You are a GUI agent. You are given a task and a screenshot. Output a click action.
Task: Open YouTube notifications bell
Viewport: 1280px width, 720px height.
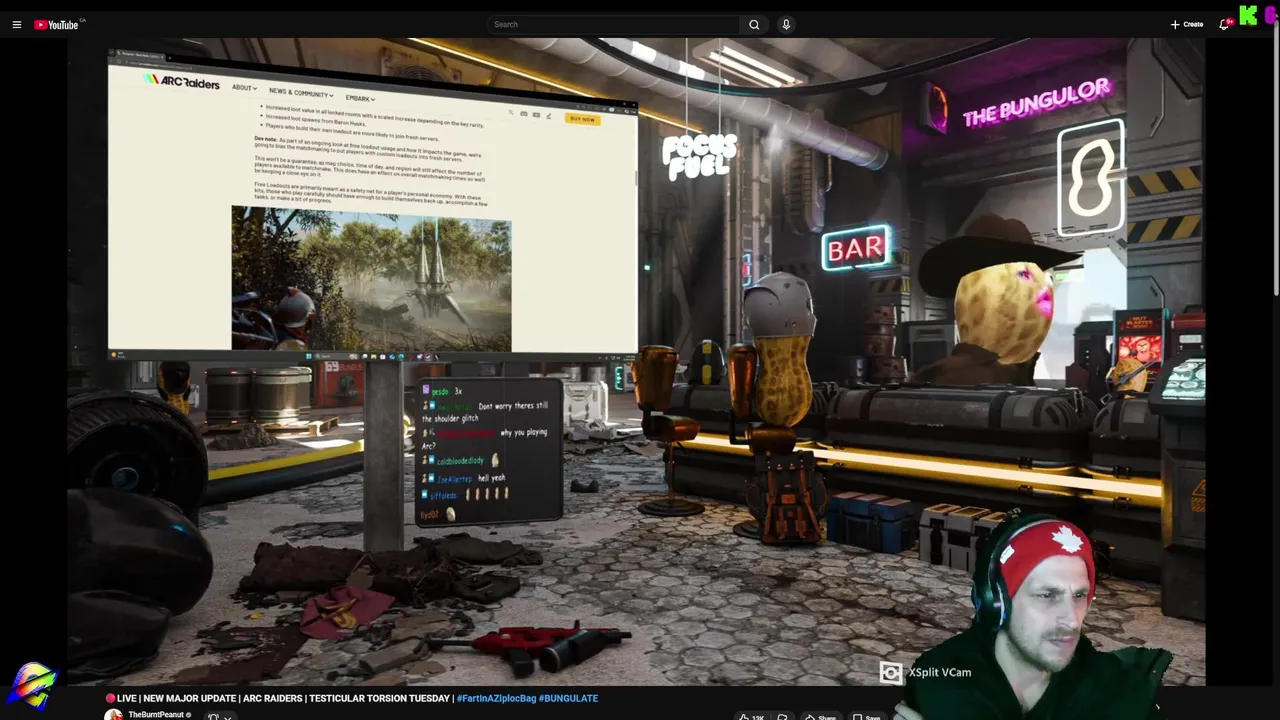tap(1224, 24)
